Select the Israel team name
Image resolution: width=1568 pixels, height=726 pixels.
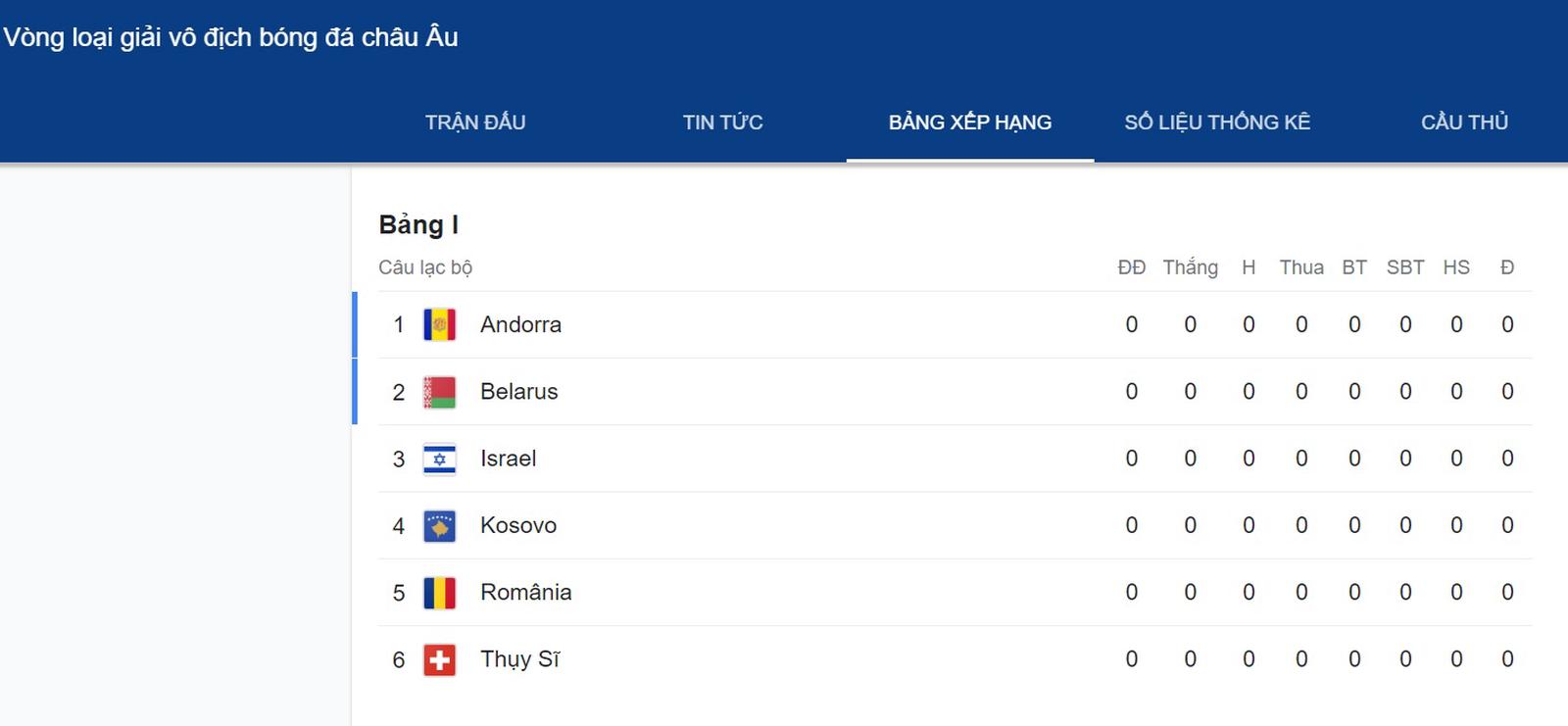click(508, 459)
